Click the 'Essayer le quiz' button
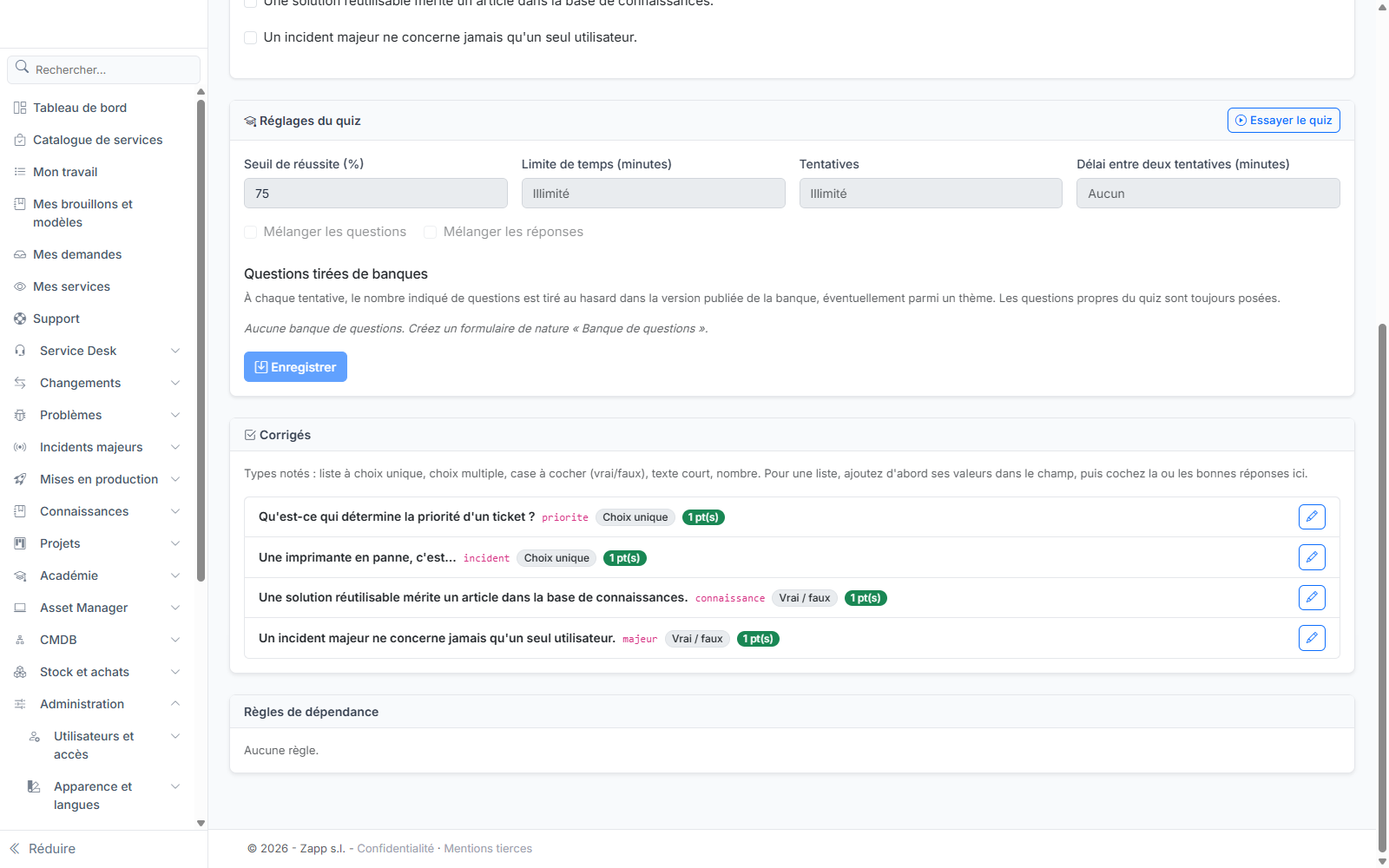1389x868 pixels. click(x=1283, y=120)
